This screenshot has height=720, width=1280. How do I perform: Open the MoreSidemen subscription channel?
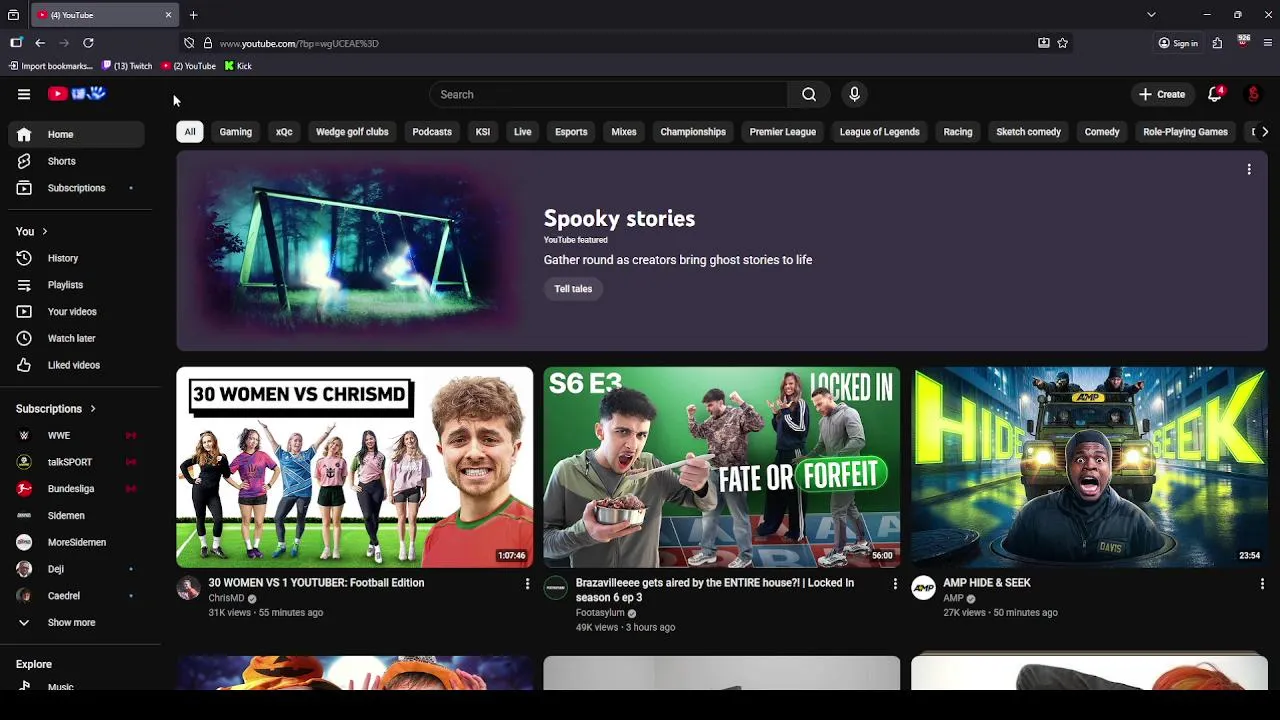point(76,542)
